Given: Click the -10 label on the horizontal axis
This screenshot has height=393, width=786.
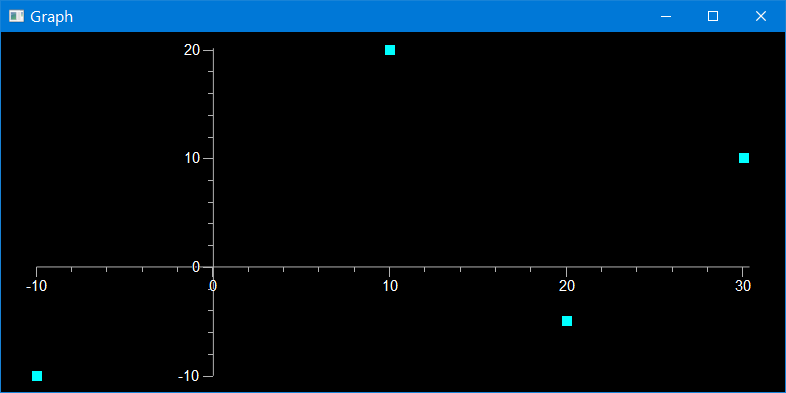Looking at the screenshot, I should [36, 286].
